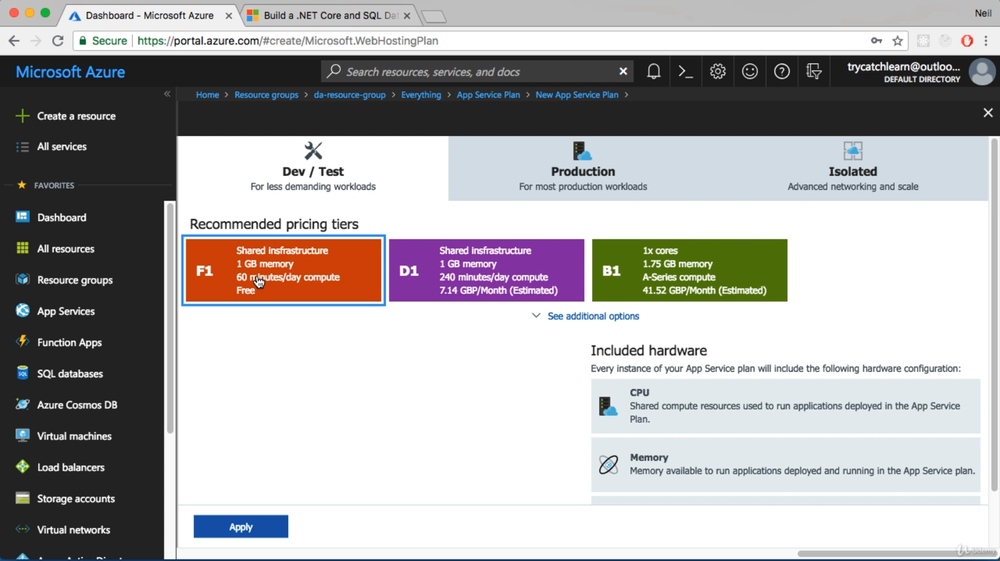Open Everything breadcrumb link
The width and height of the screenshot is (1000, 561).
click(x=421, y=94)
